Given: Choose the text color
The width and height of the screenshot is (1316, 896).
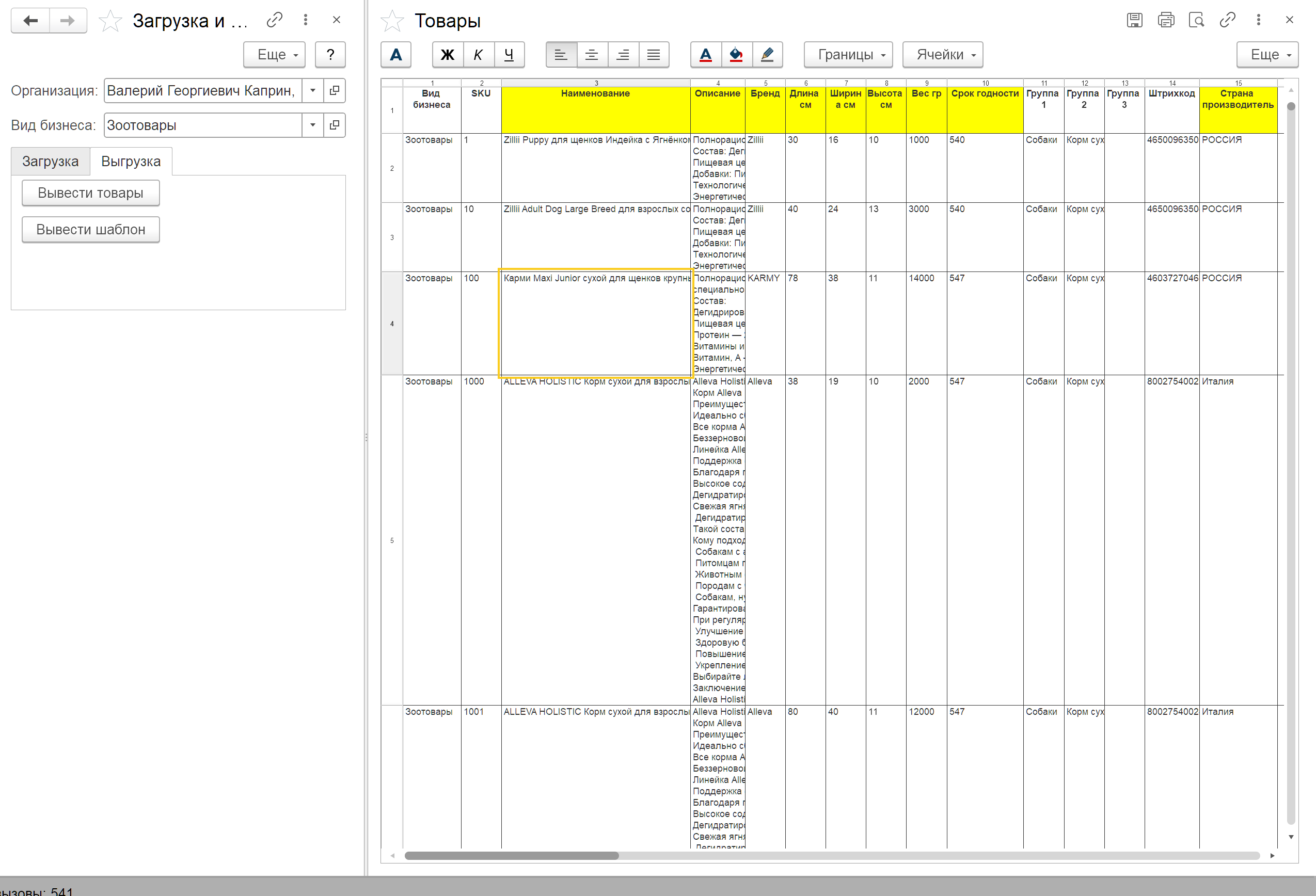Looking at the screenshot, I should 706,54.
